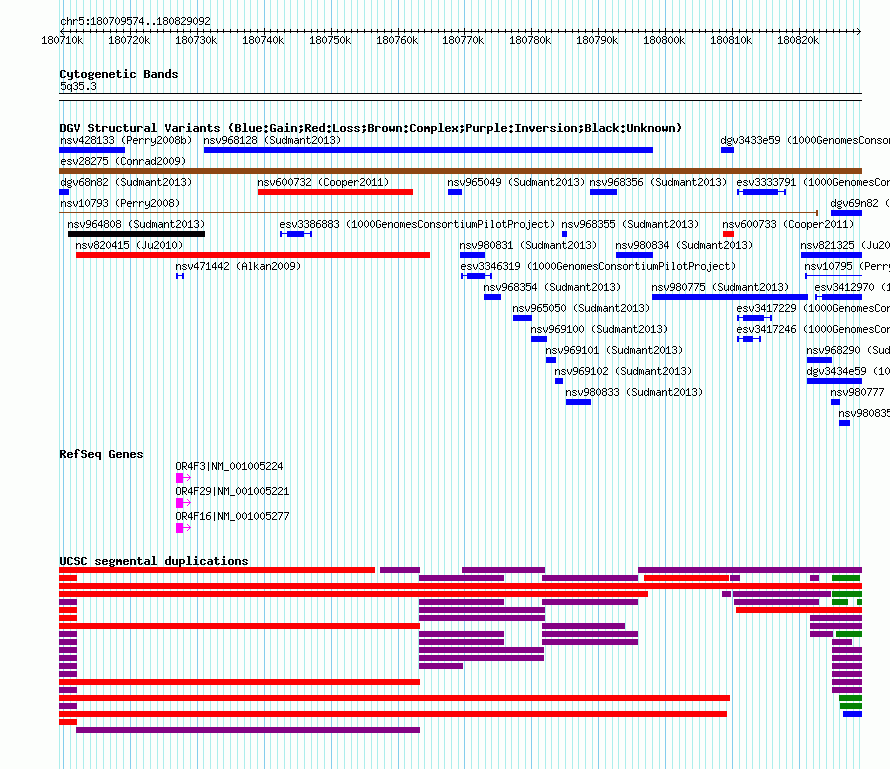The width and height of the screenshot is (890, 769).
Task: Open nsv471442 (Alkan2009) label
Action: pos(238,266)
